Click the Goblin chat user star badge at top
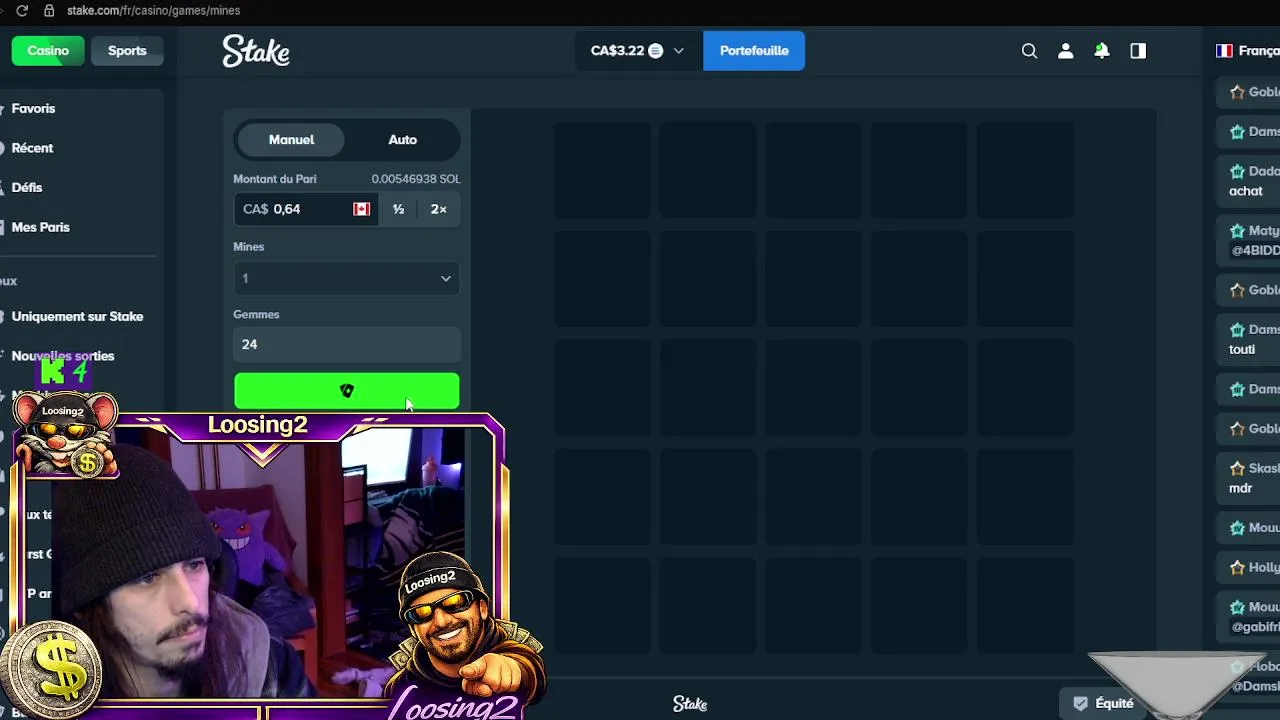1280x720 pixels. 1237,92
